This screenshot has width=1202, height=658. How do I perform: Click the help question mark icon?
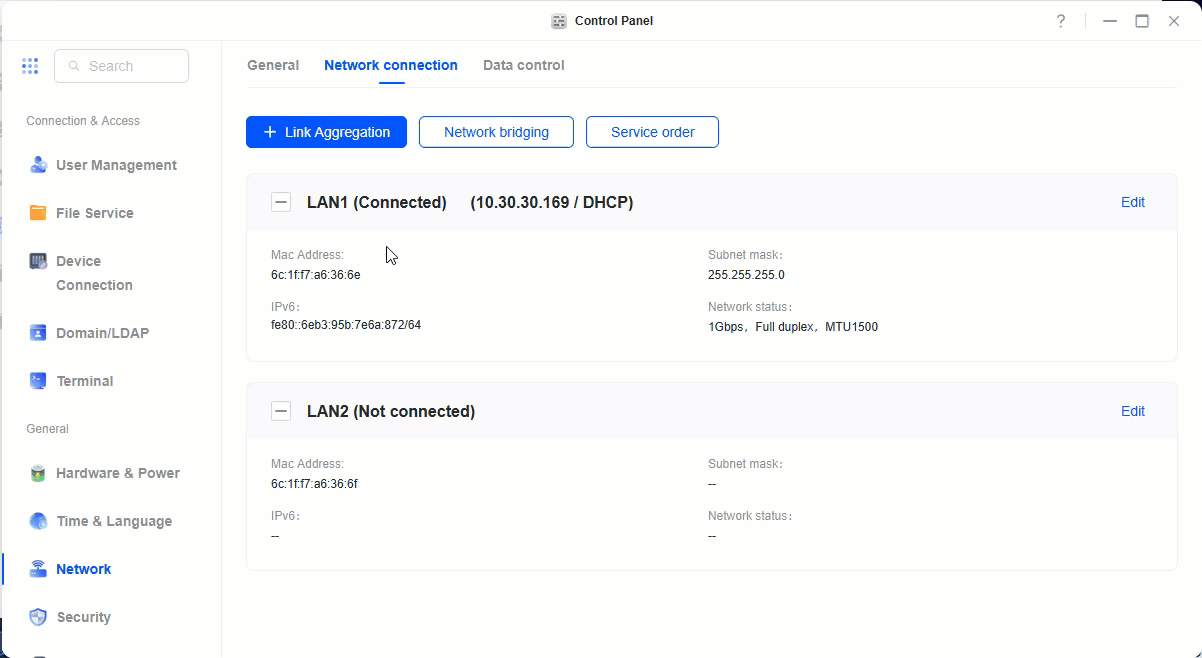tap(1061, 20)
